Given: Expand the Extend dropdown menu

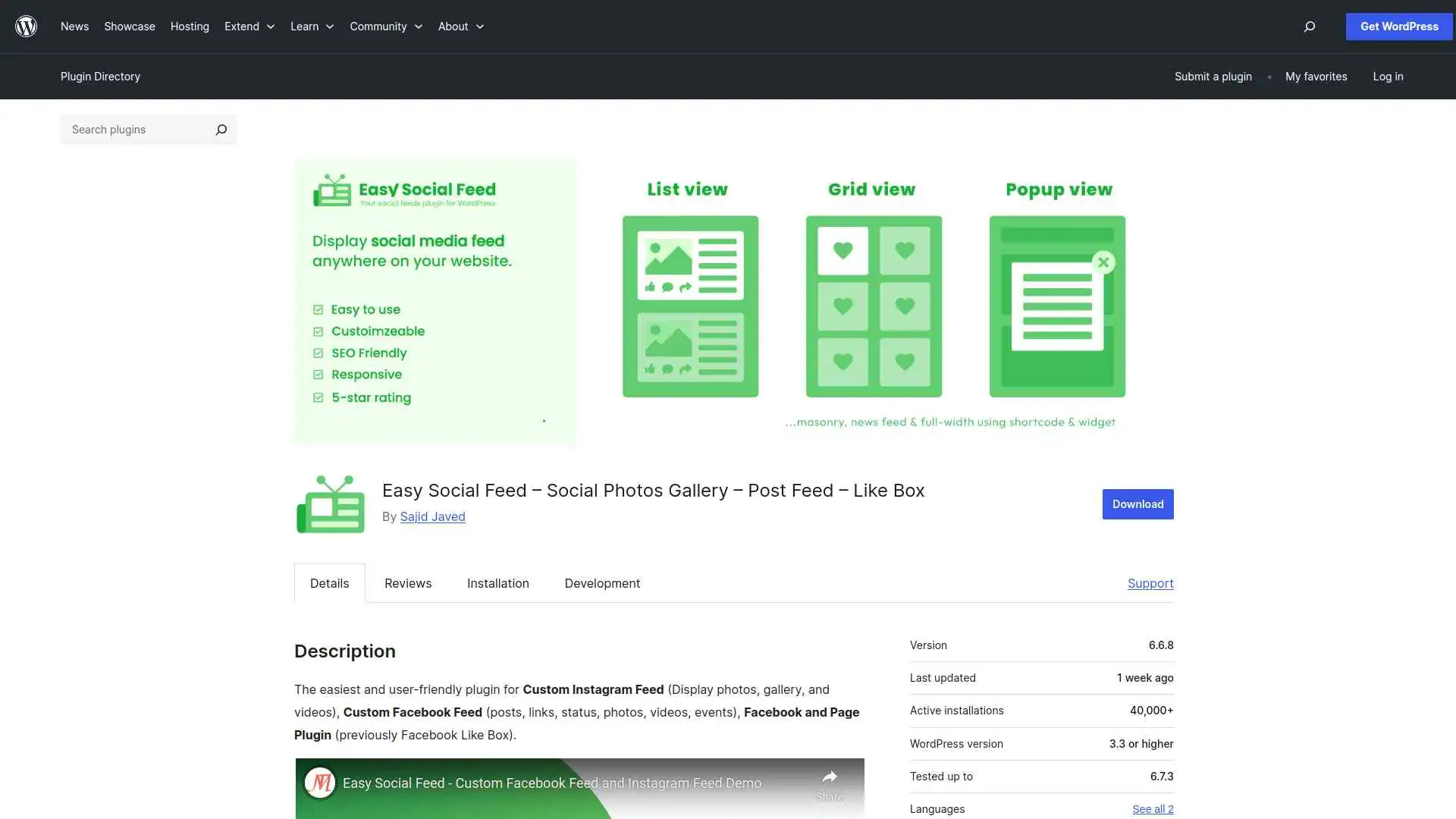Looking at the screenshot, I should pyautogui.click(x=249, y=26).
